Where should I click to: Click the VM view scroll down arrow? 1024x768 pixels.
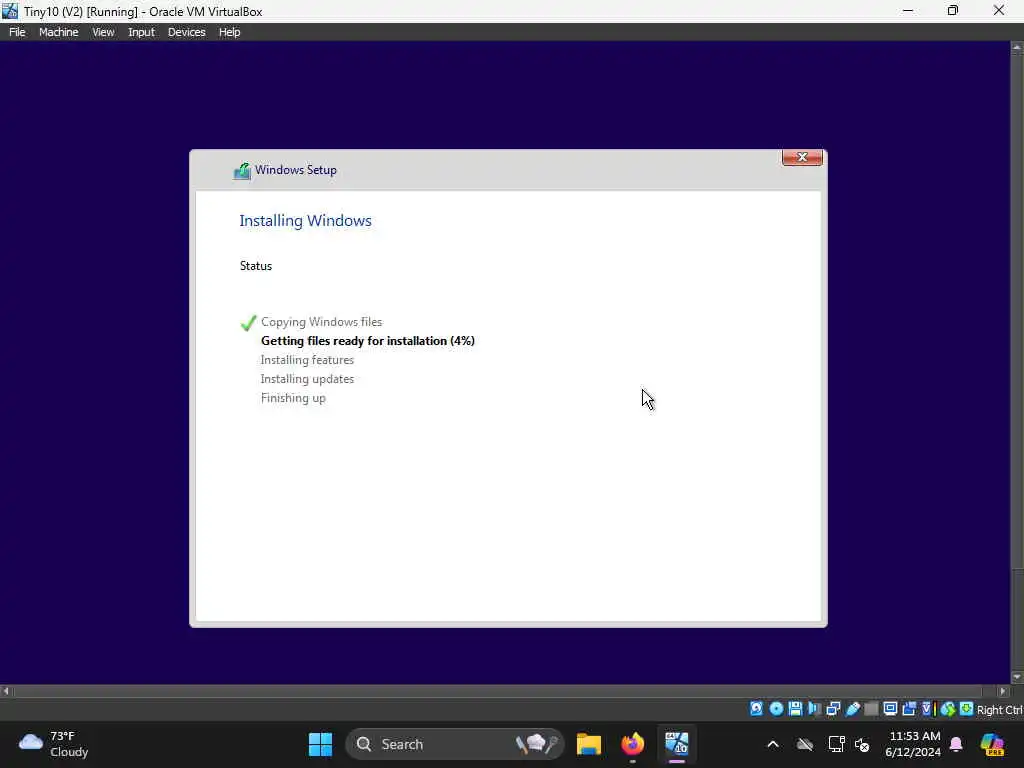(1017, 677)
